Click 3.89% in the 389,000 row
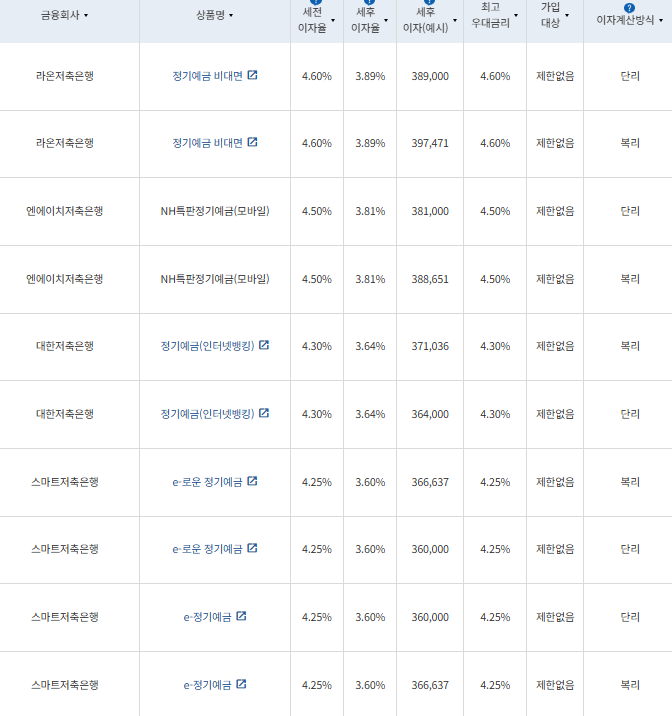672x716 pixels. click(370, 76)
